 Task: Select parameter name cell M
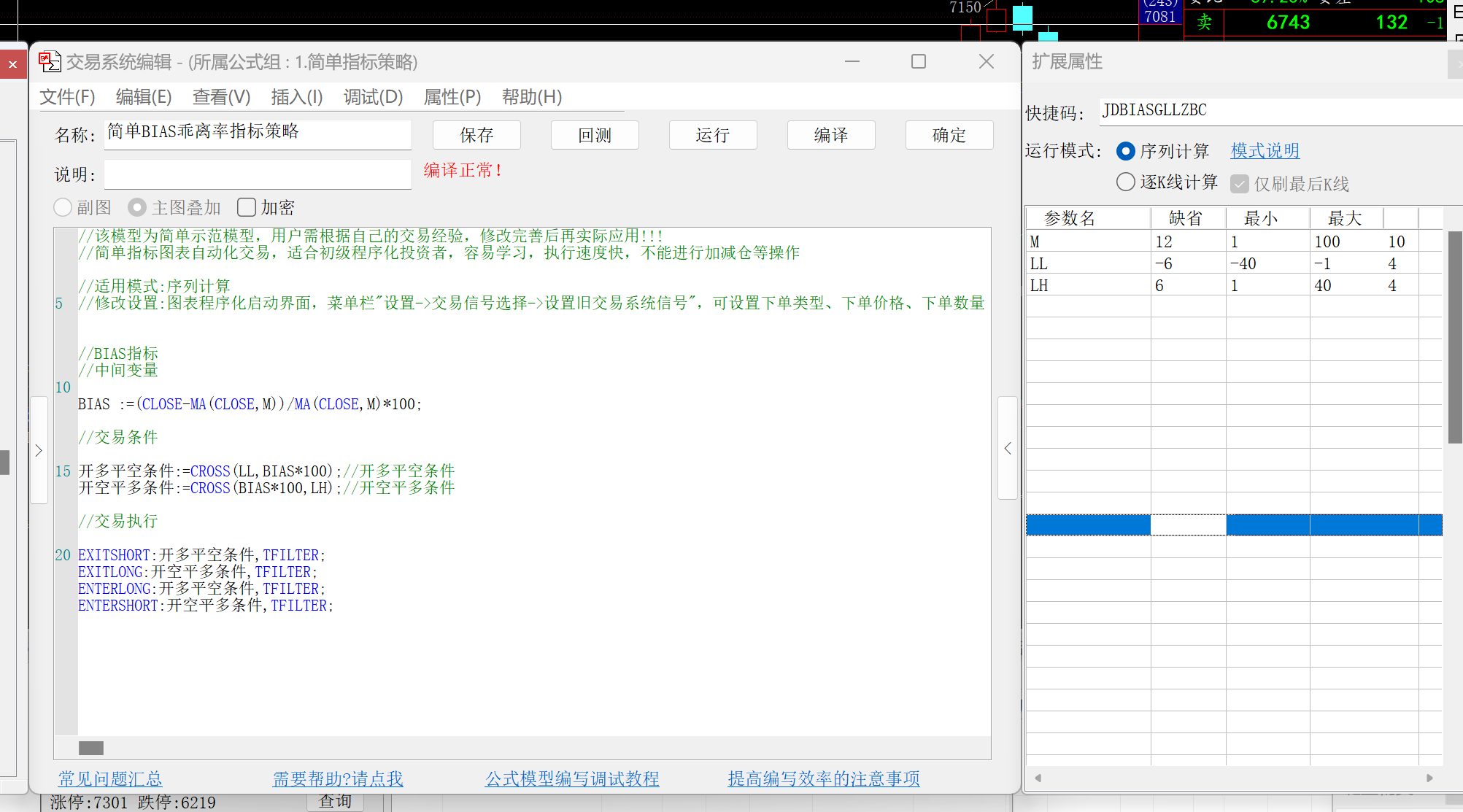tap(1089, 241)
